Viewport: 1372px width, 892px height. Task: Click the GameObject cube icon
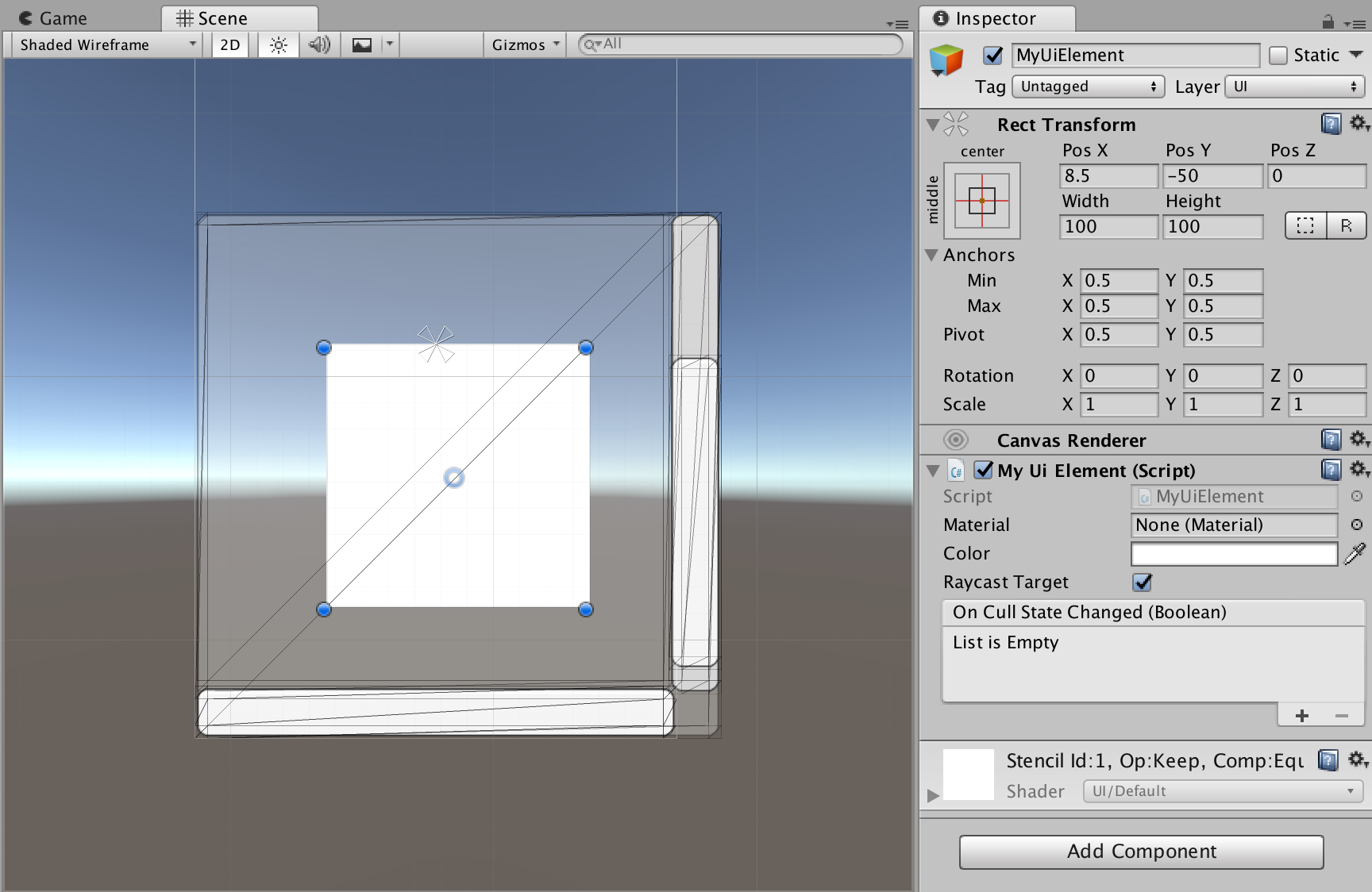click(946, 60)
